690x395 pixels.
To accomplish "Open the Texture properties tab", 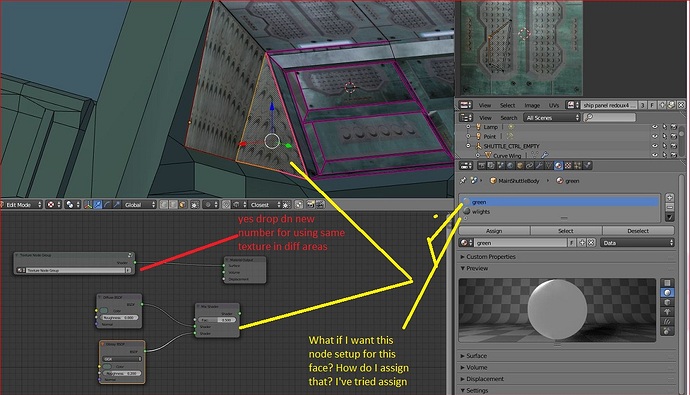I will [568, 166].
